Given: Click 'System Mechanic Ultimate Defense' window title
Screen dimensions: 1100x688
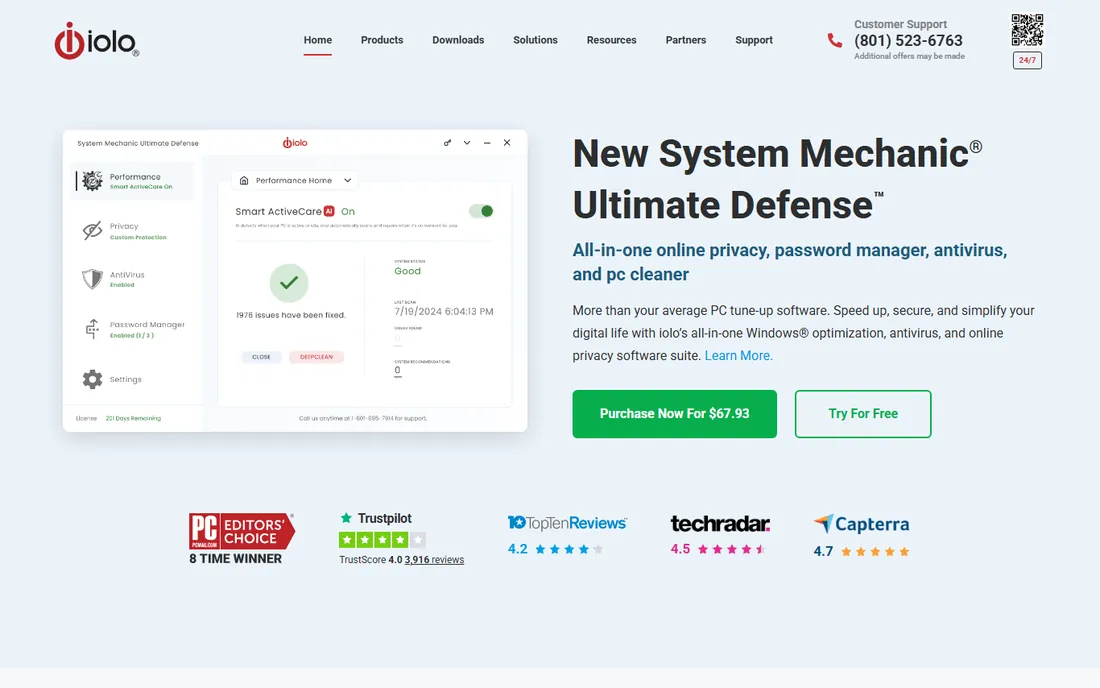Looking at the screenshot, I should [138, 143].
